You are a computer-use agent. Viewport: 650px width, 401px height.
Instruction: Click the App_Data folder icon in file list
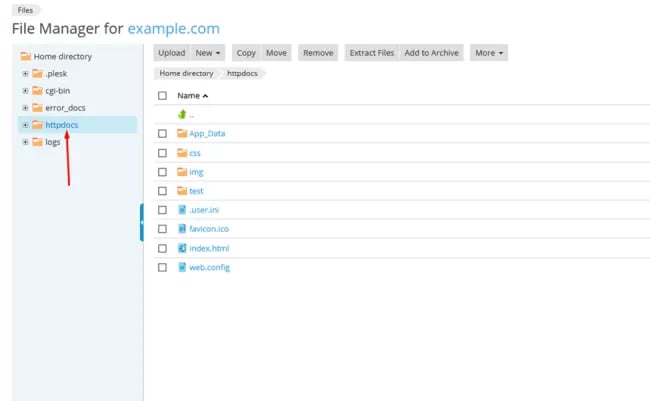[x=182, y=134]
